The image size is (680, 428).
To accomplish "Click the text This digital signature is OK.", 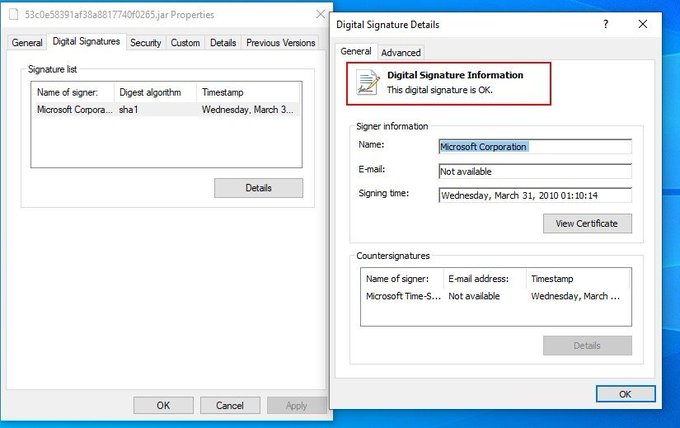I will 440,90.
